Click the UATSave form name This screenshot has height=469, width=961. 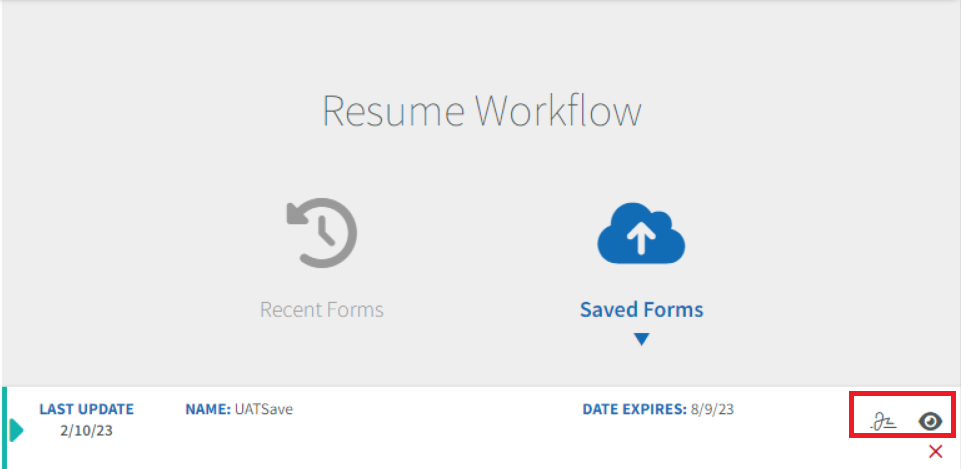pyautogui.click(x=264, y=409)
